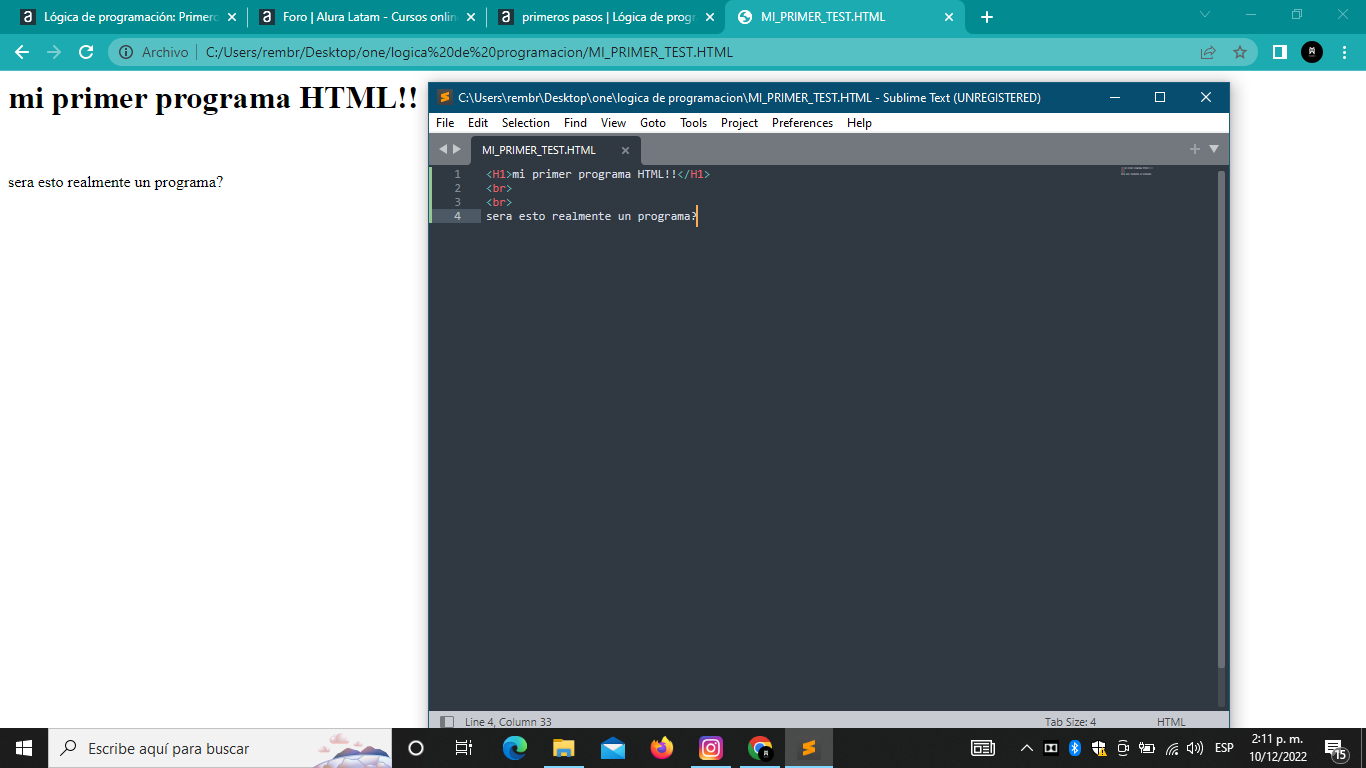Click Sublime Text taskbar icon

[809, 748]
